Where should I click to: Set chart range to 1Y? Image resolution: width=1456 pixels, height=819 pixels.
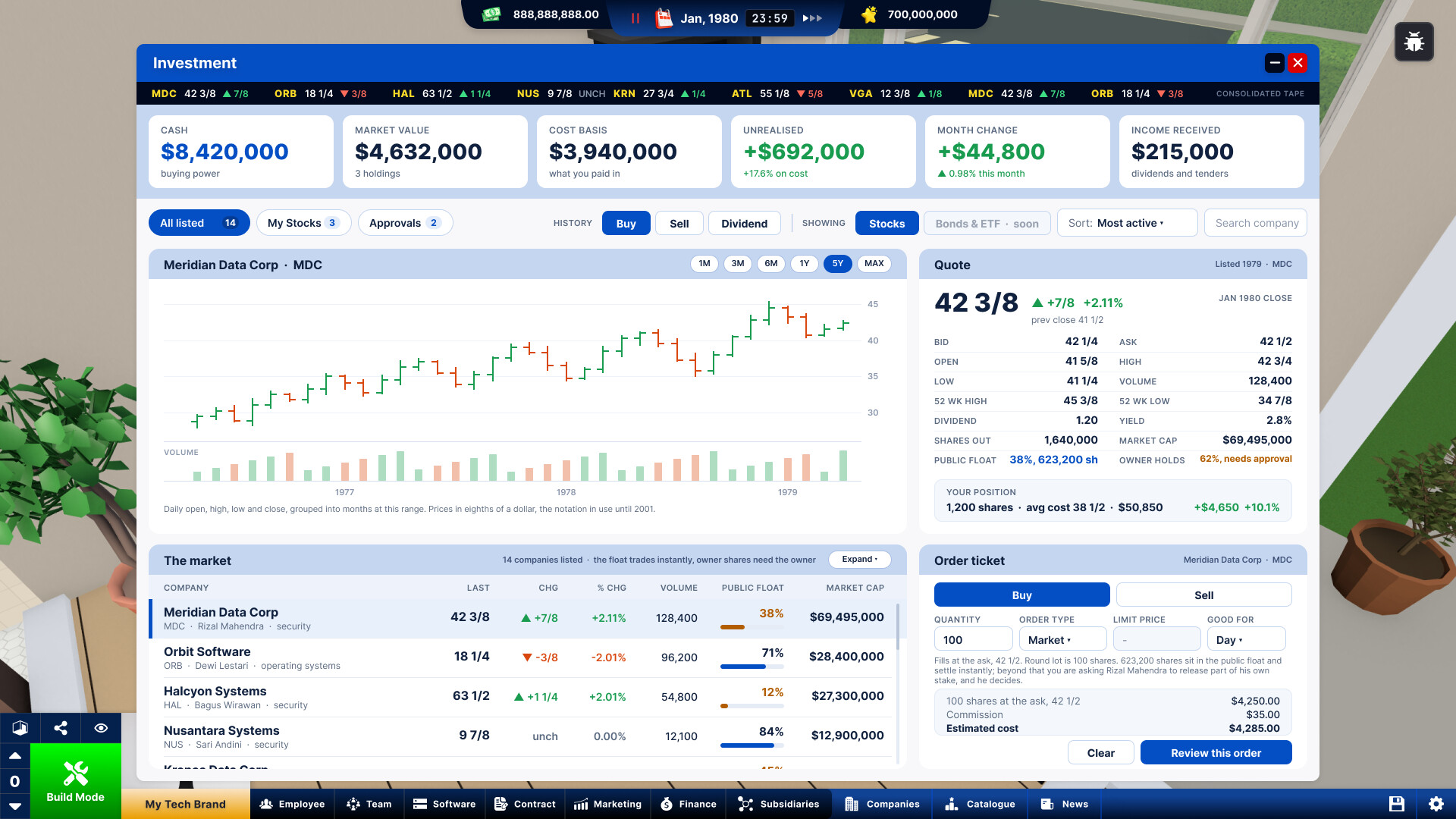[805, 264]
